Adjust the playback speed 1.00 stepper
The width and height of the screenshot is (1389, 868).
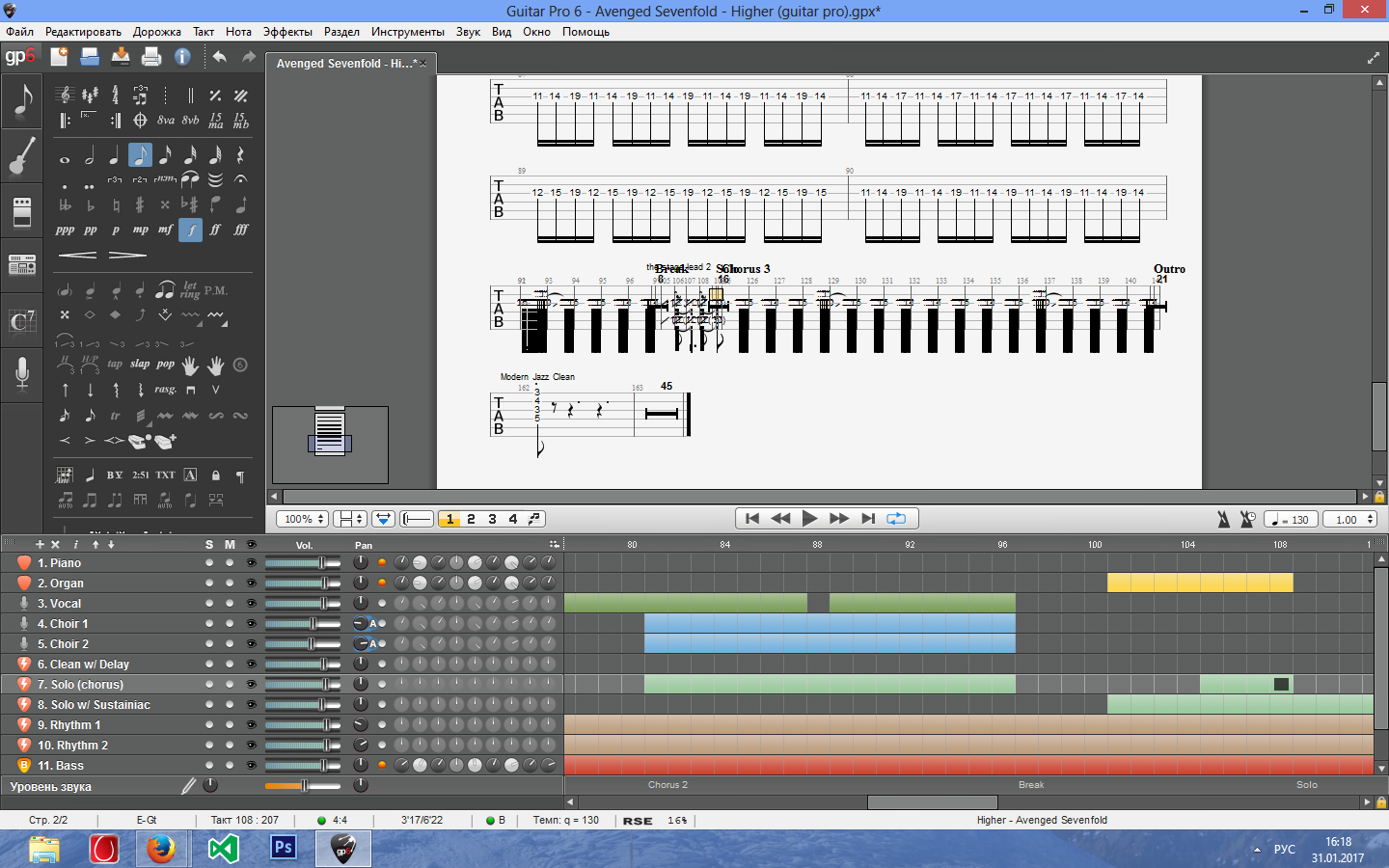coord(1348,519)
